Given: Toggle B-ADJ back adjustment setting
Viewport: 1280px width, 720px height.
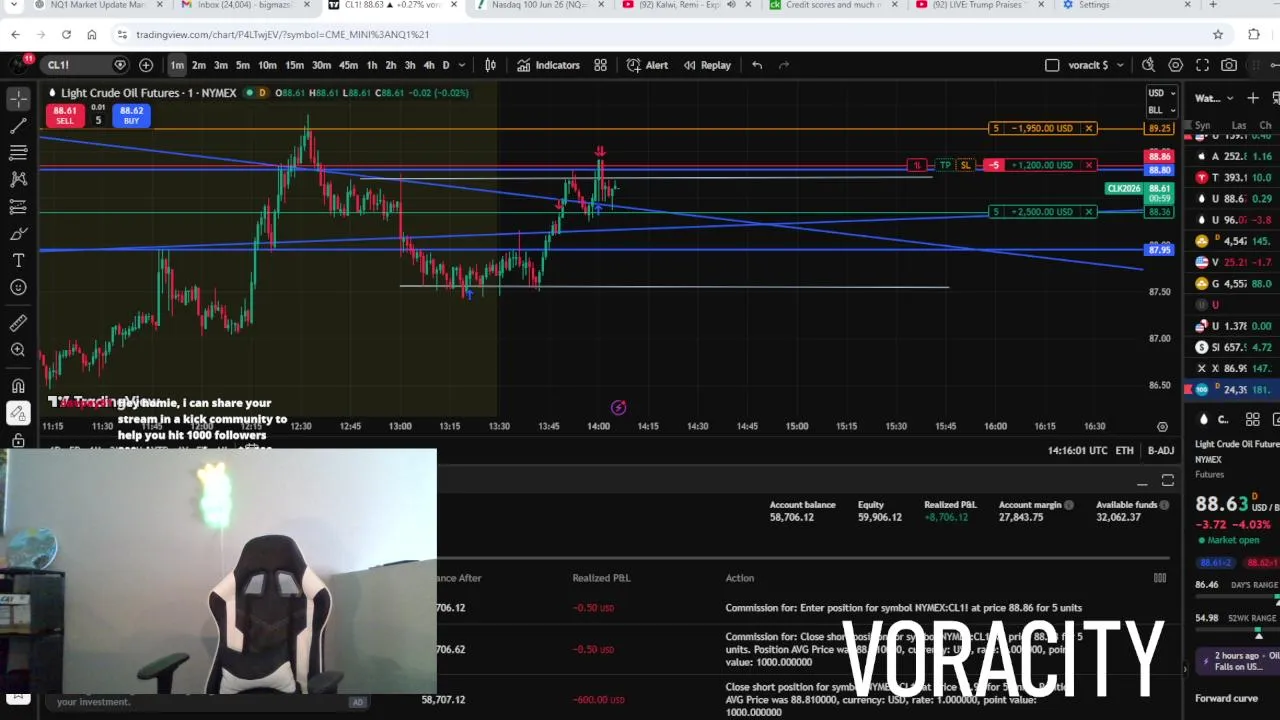Looking at the screenshot, I should tap(1161, 451).
